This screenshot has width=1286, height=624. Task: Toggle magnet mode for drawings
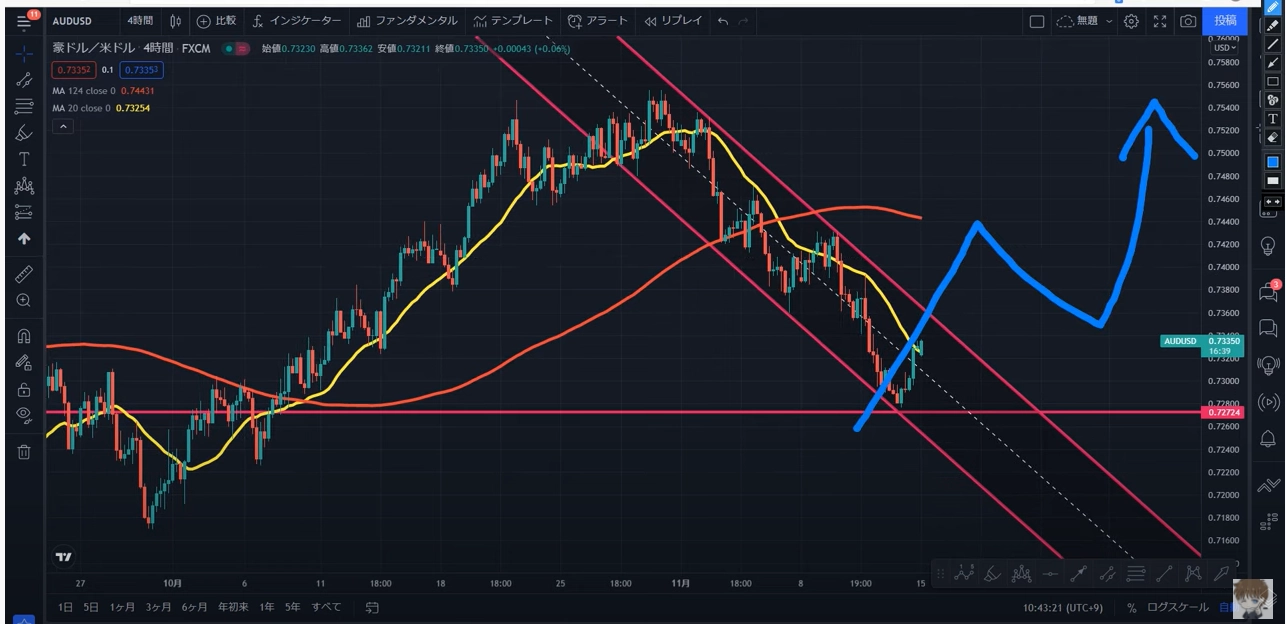(x=24, y=336)
